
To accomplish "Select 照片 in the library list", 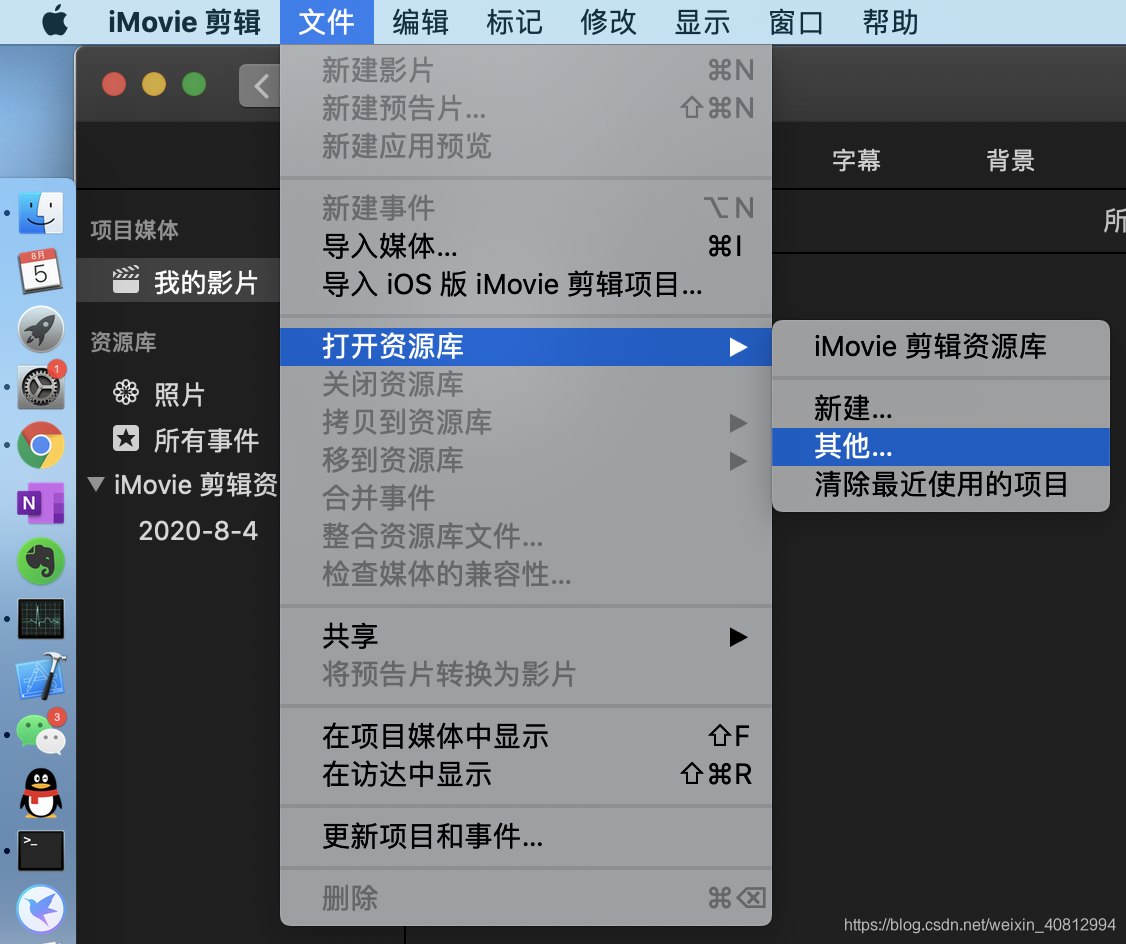I will 178,393.
